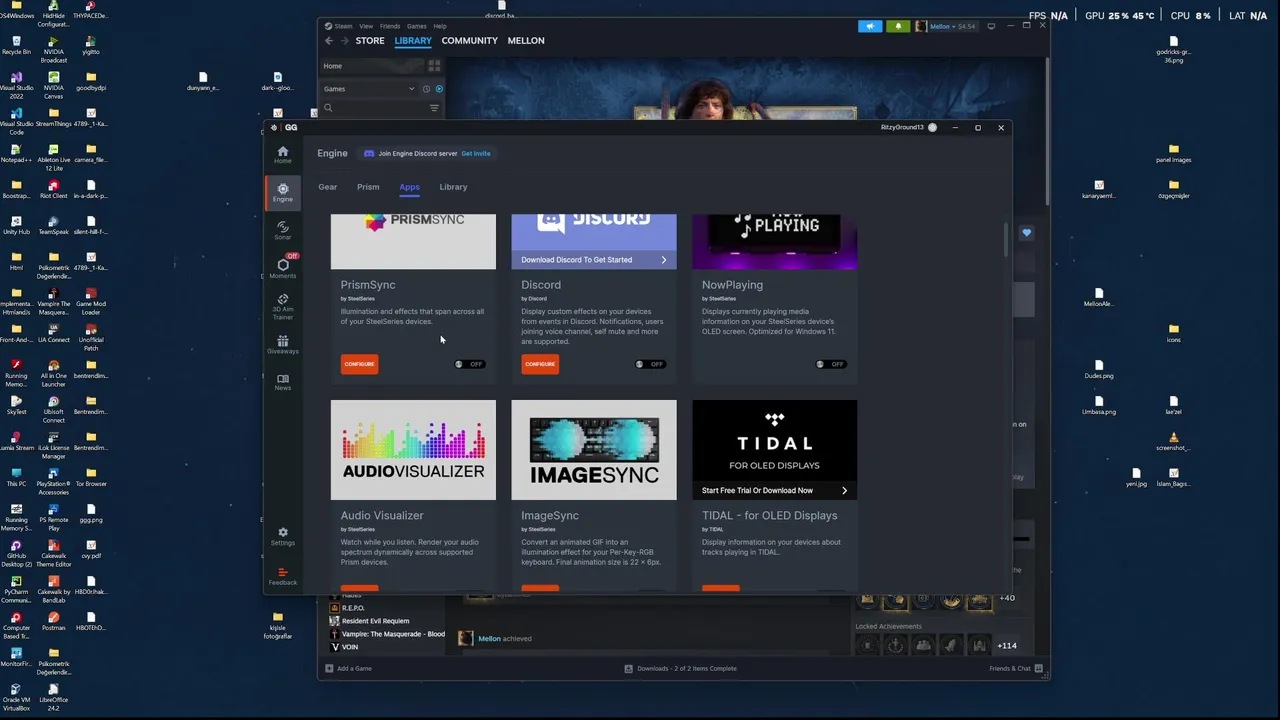Open Steam STORE tab

370,41
